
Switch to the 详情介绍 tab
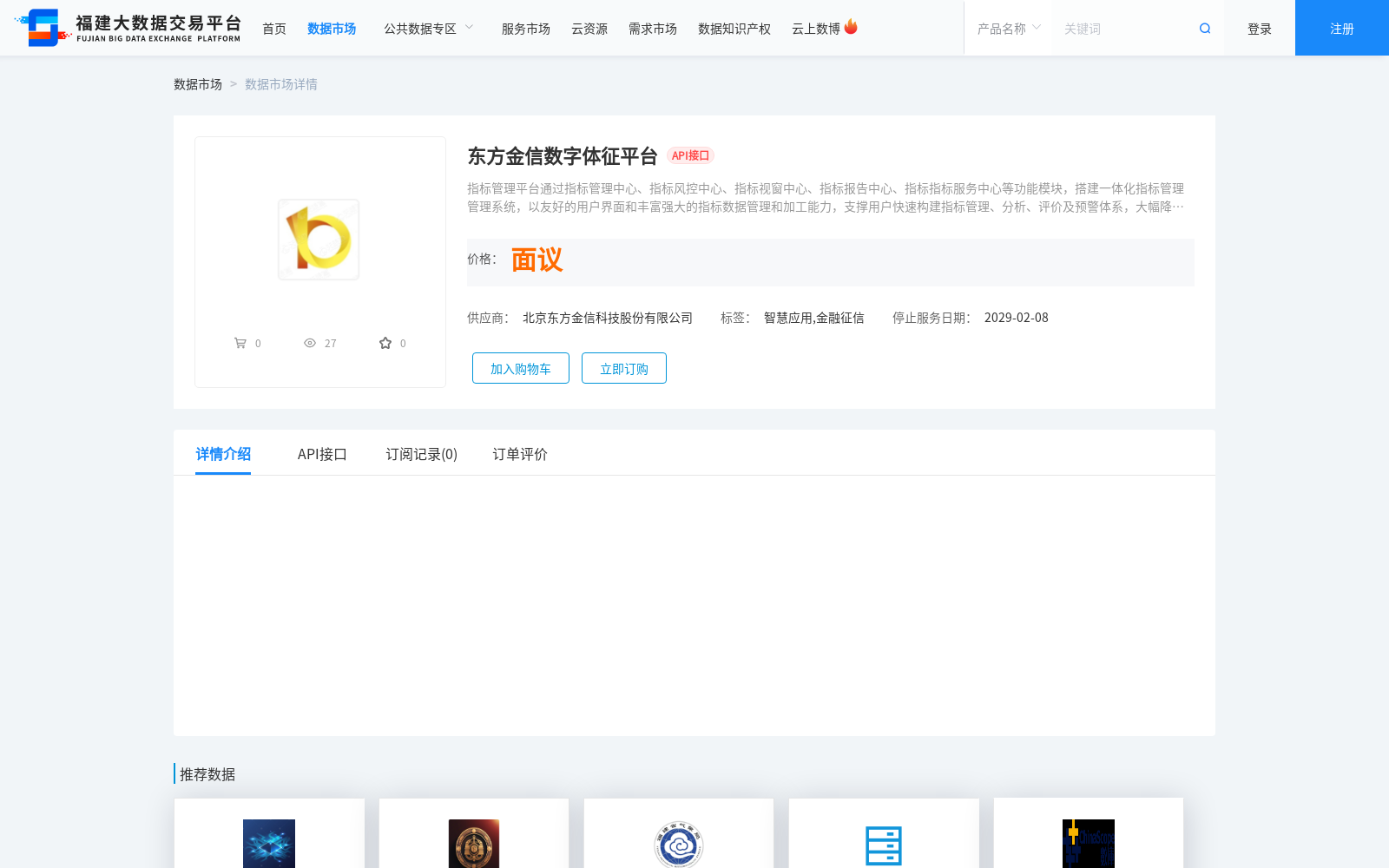[x=223, y=454]
